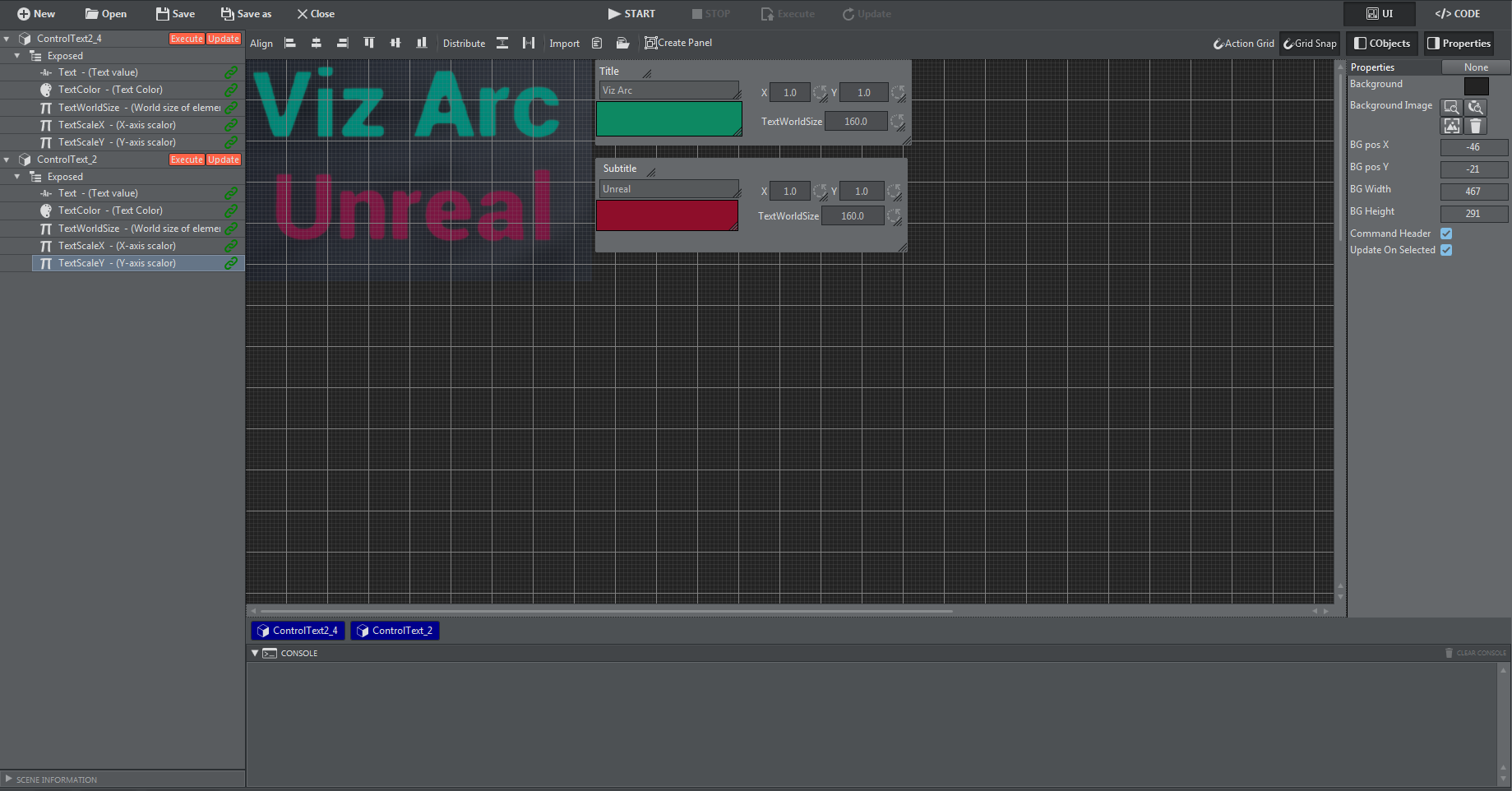
Task: Click New in the top toolbar
Action: 36,14
